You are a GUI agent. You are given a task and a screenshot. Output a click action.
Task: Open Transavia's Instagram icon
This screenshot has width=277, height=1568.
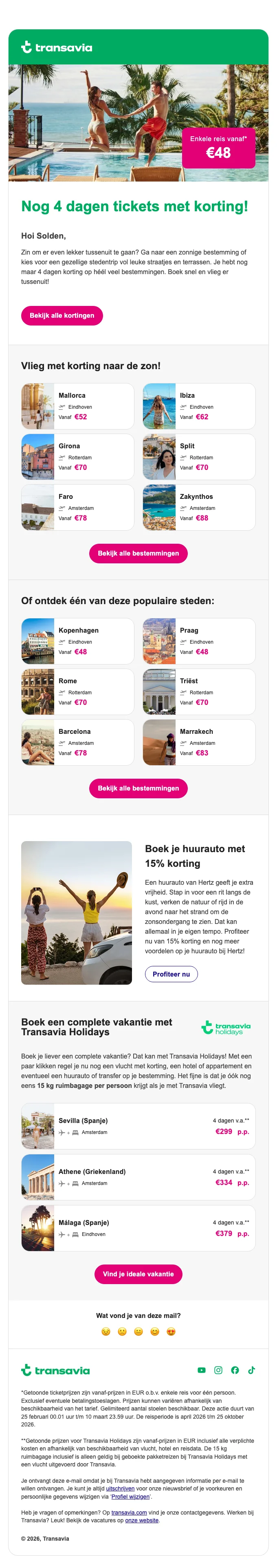click(x=218, y=1370)
